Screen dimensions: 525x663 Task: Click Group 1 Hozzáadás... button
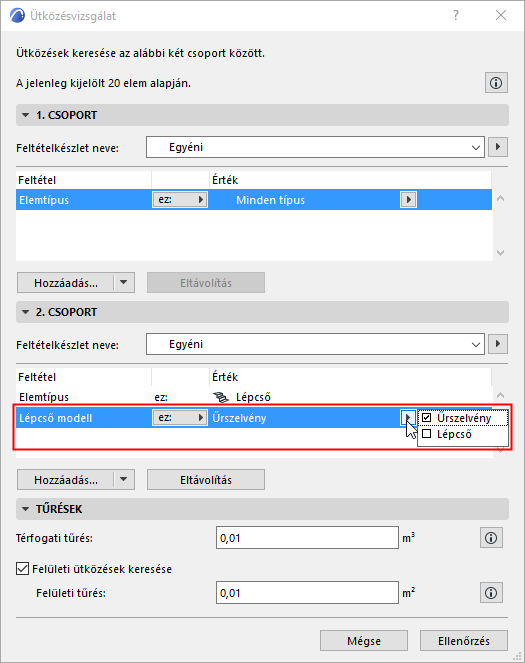click(x=66, y=282)
